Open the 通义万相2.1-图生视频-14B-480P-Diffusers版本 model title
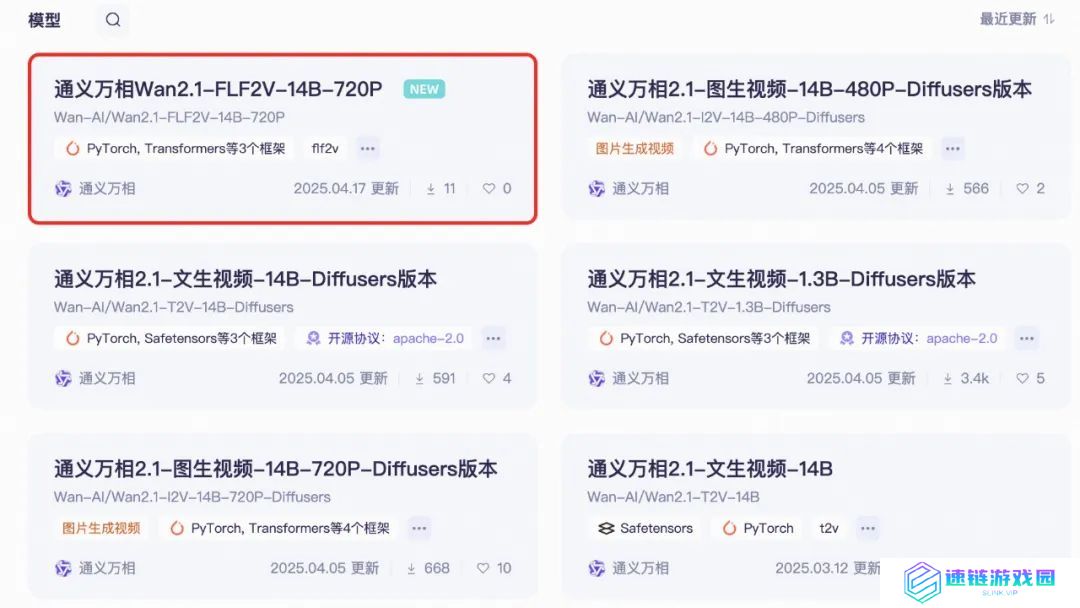 tap(809, 90)
